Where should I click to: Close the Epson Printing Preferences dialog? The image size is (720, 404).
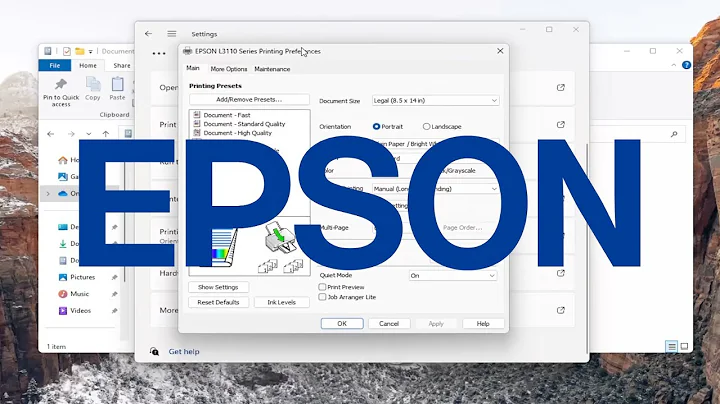click(x=500, y=51)
